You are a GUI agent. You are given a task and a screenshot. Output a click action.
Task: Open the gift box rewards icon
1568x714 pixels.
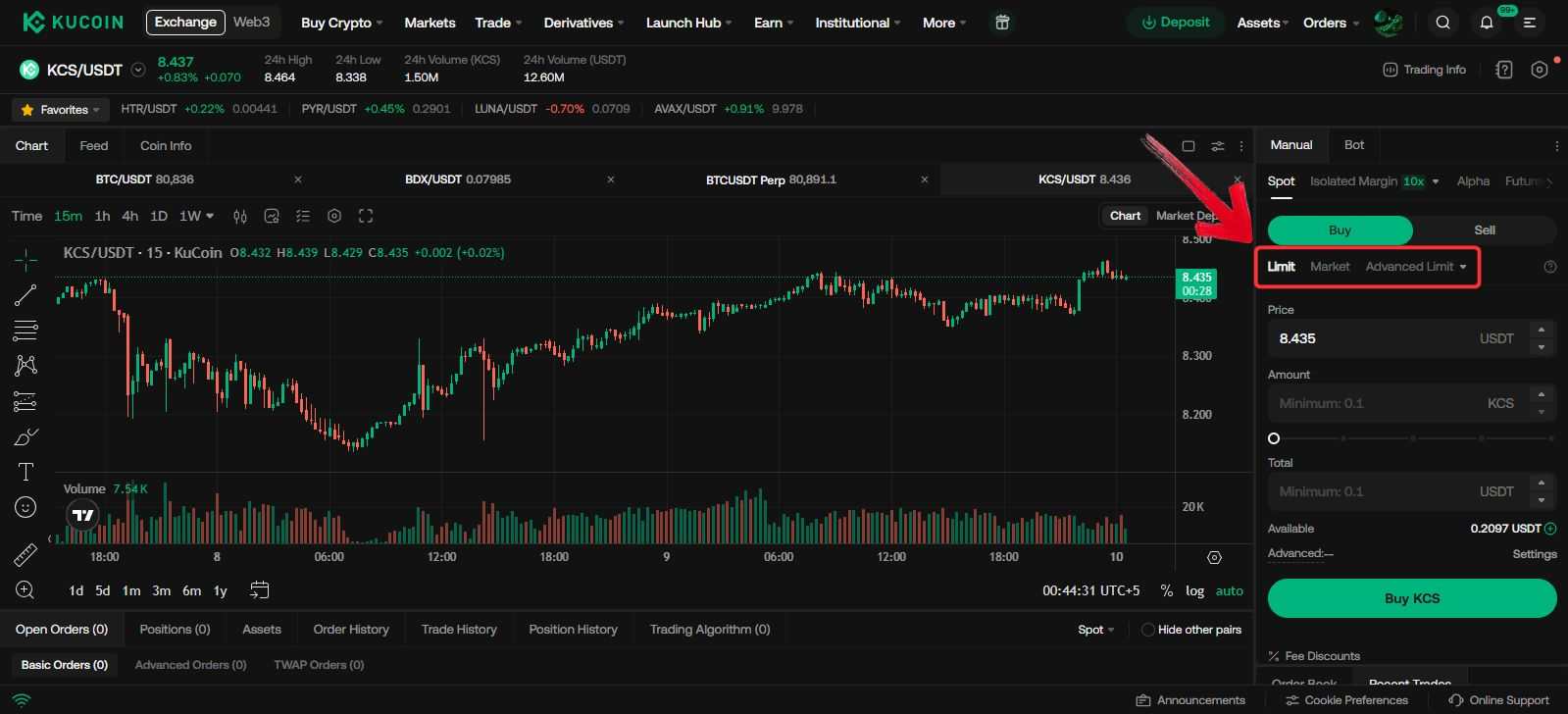[1001, 23]
